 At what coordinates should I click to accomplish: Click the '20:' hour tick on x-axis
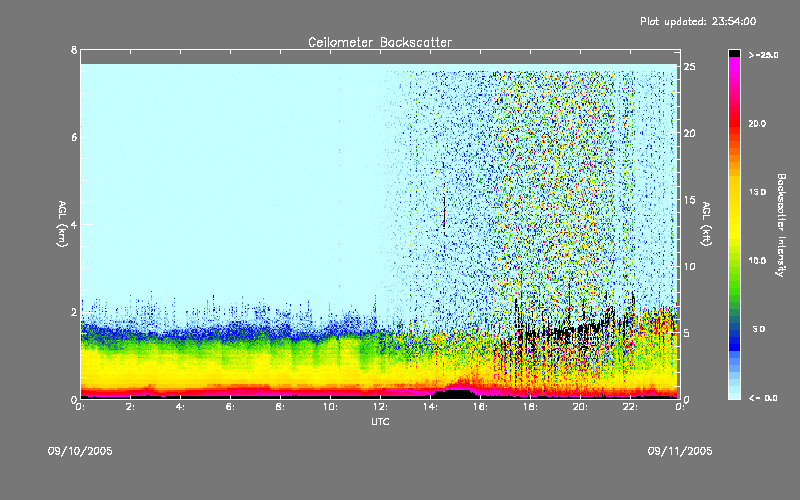(x=580, y=407)
